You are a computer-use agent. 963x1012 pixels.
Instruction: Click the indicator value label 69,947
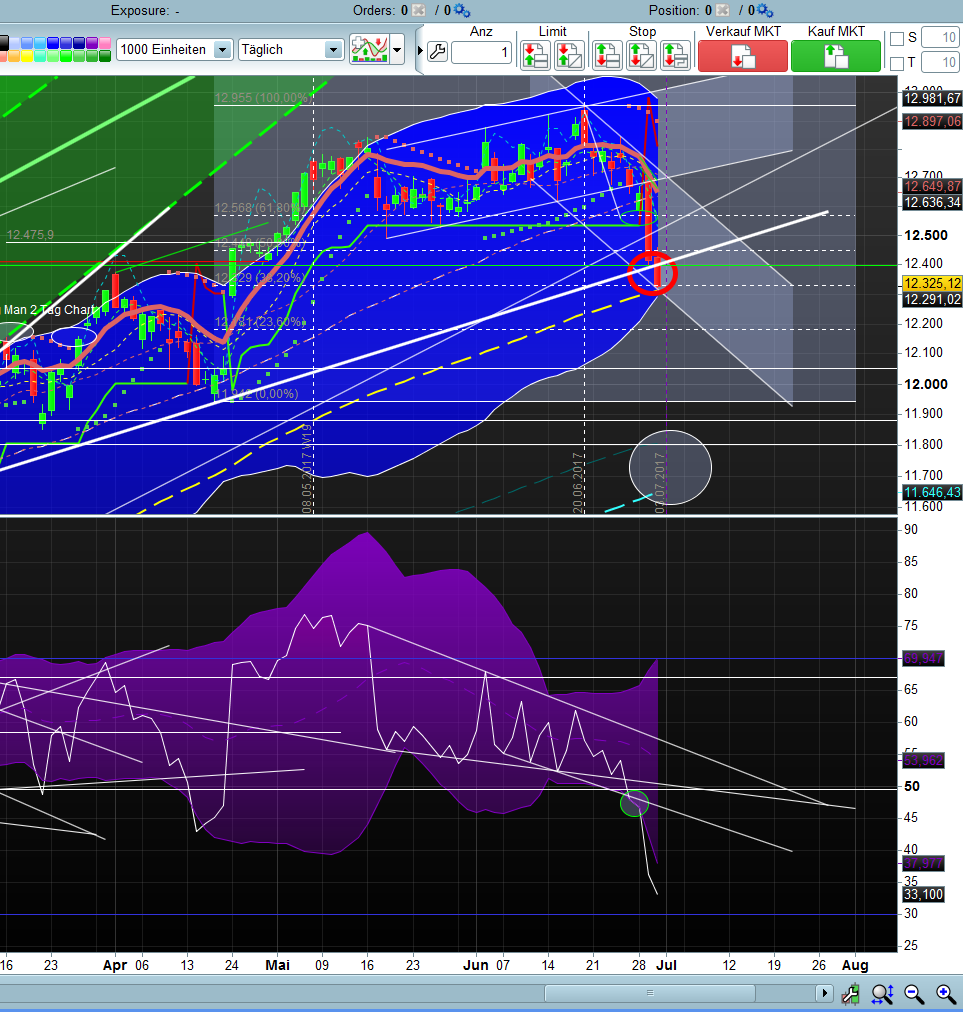click(923, 658)
